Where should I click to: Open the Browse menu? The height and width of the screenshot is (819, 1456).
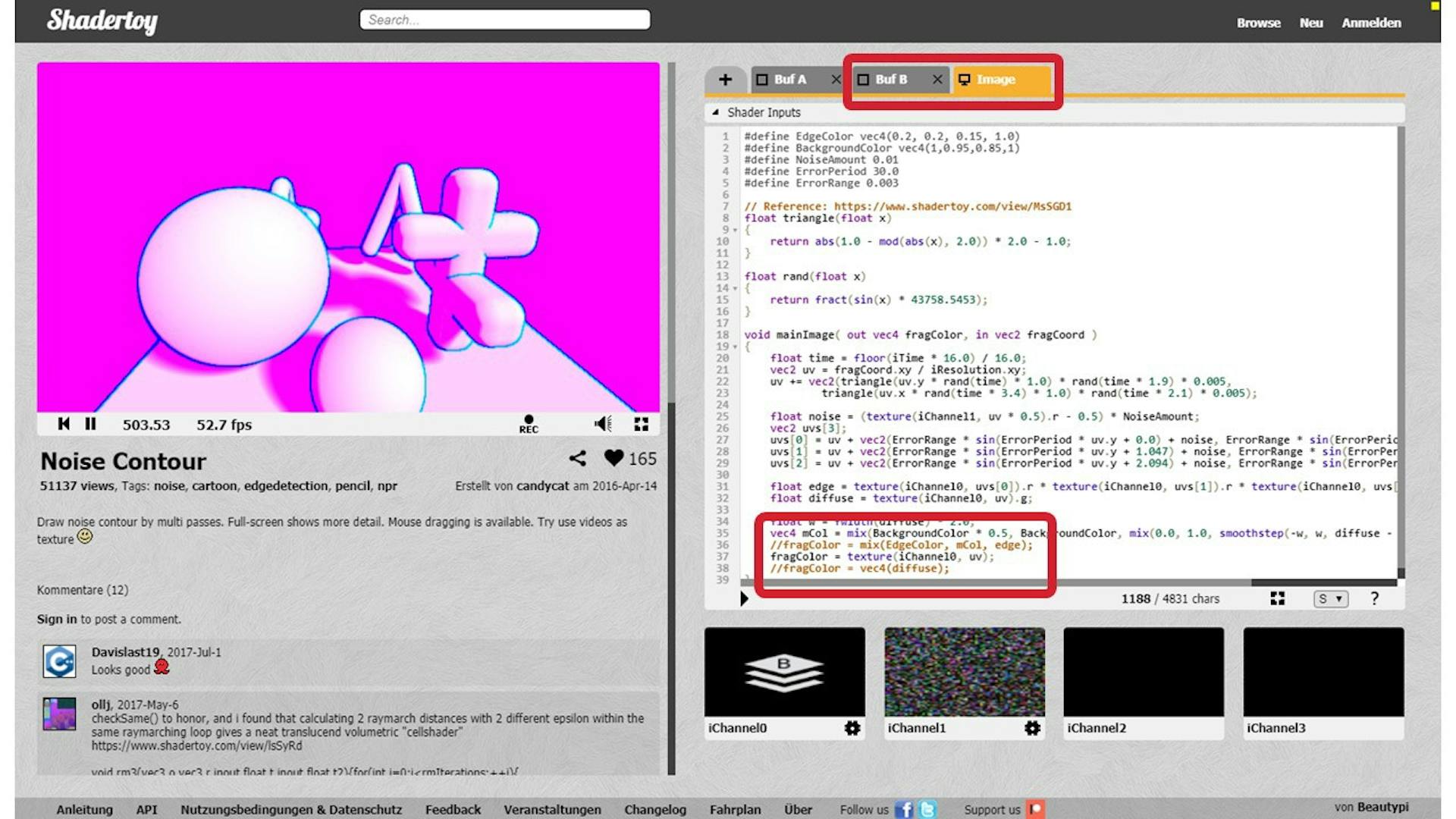pos(1258,23)
